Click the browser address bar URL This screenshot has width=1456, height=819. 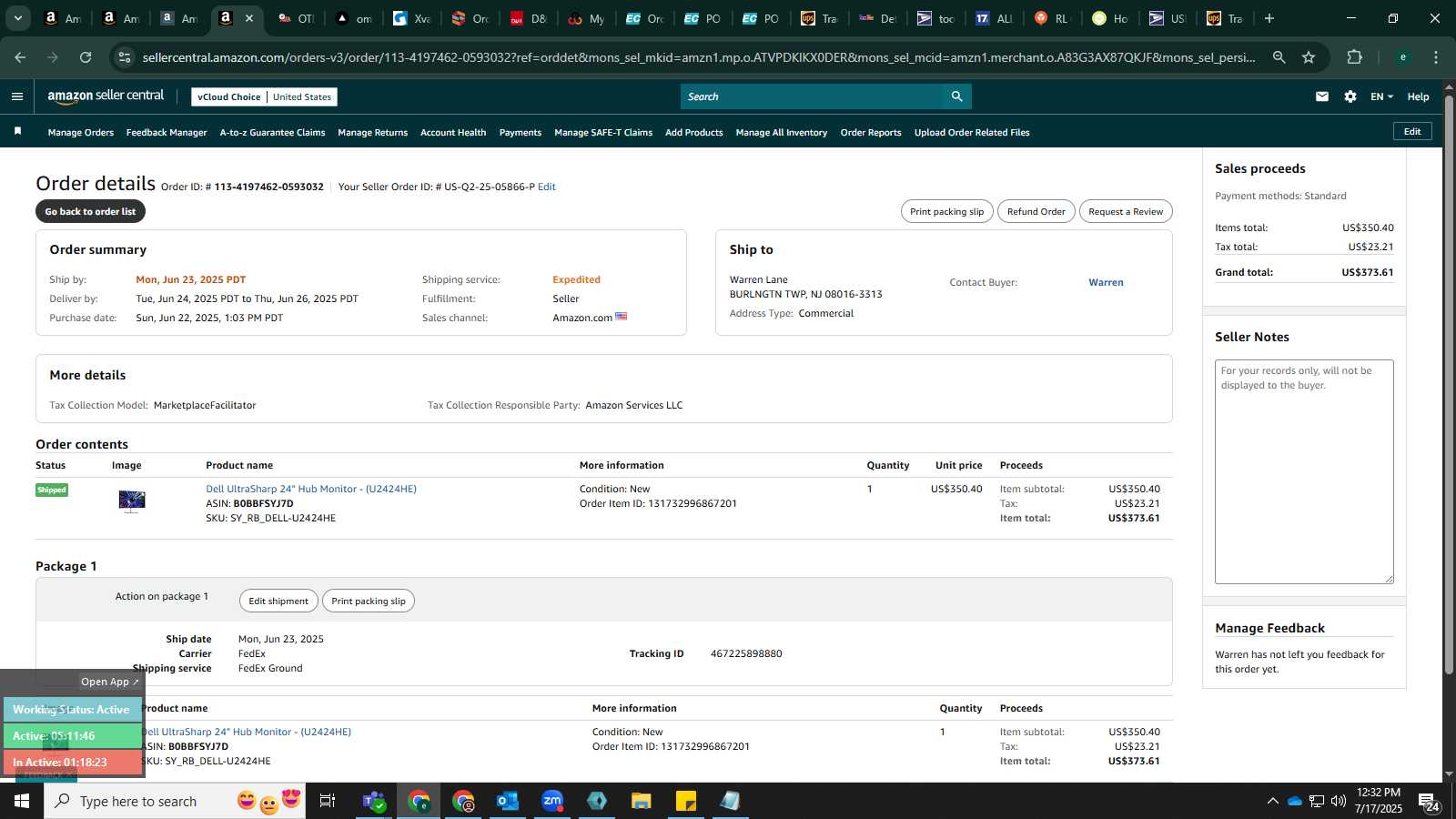coord(698,57)
